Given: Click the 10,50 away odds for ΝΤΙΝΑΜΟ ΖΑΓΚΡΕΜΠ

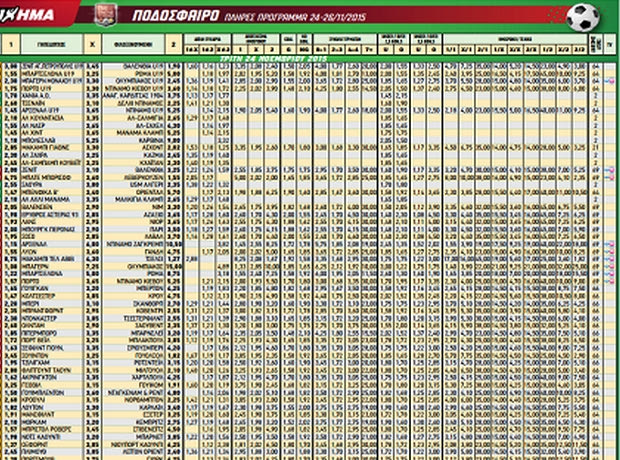Looking at the screenshot, I should point(174,244).
